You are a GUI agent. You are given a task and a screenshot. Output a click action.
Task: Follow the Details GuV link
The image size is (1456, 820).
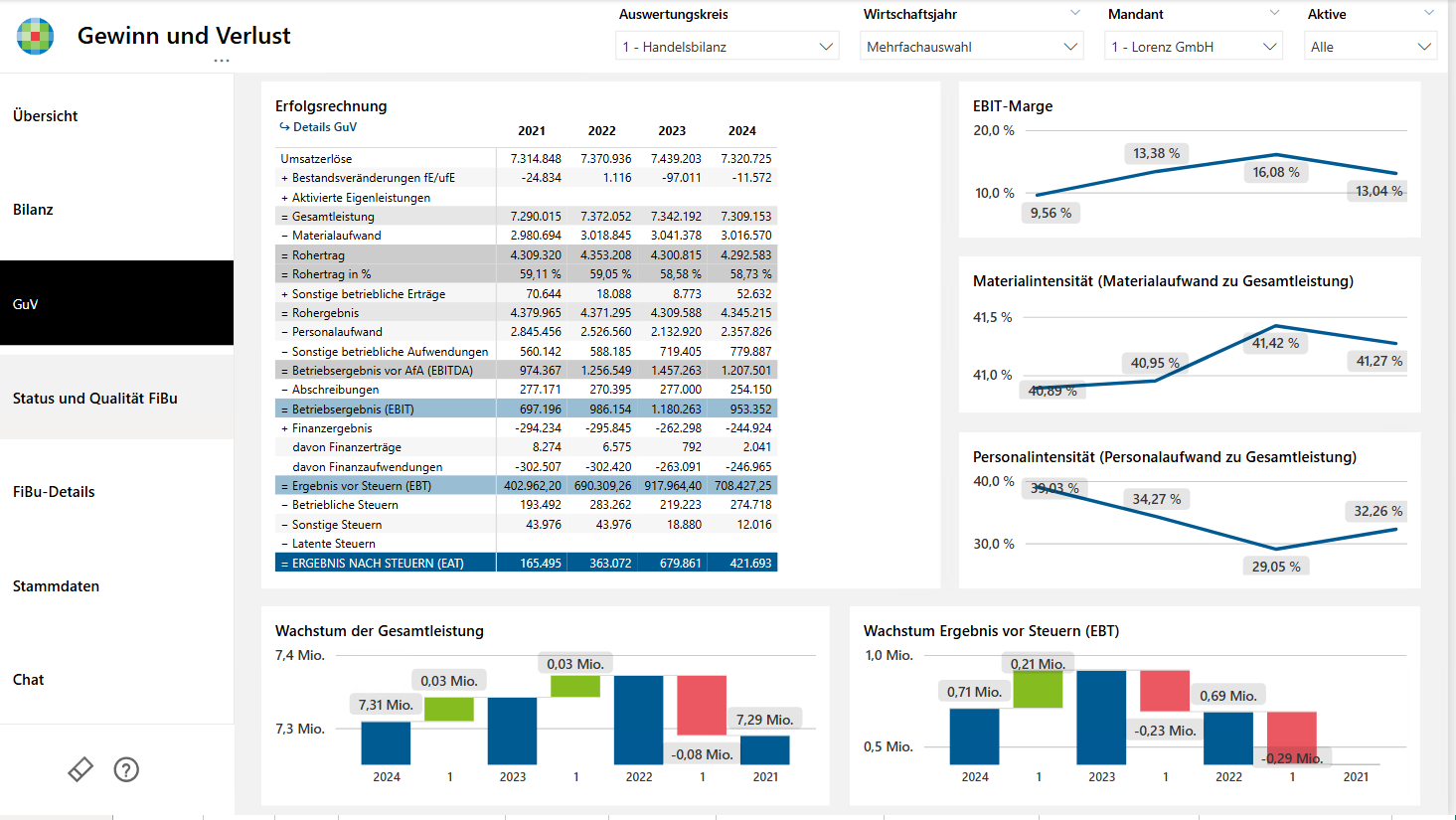tap(317, 127)
